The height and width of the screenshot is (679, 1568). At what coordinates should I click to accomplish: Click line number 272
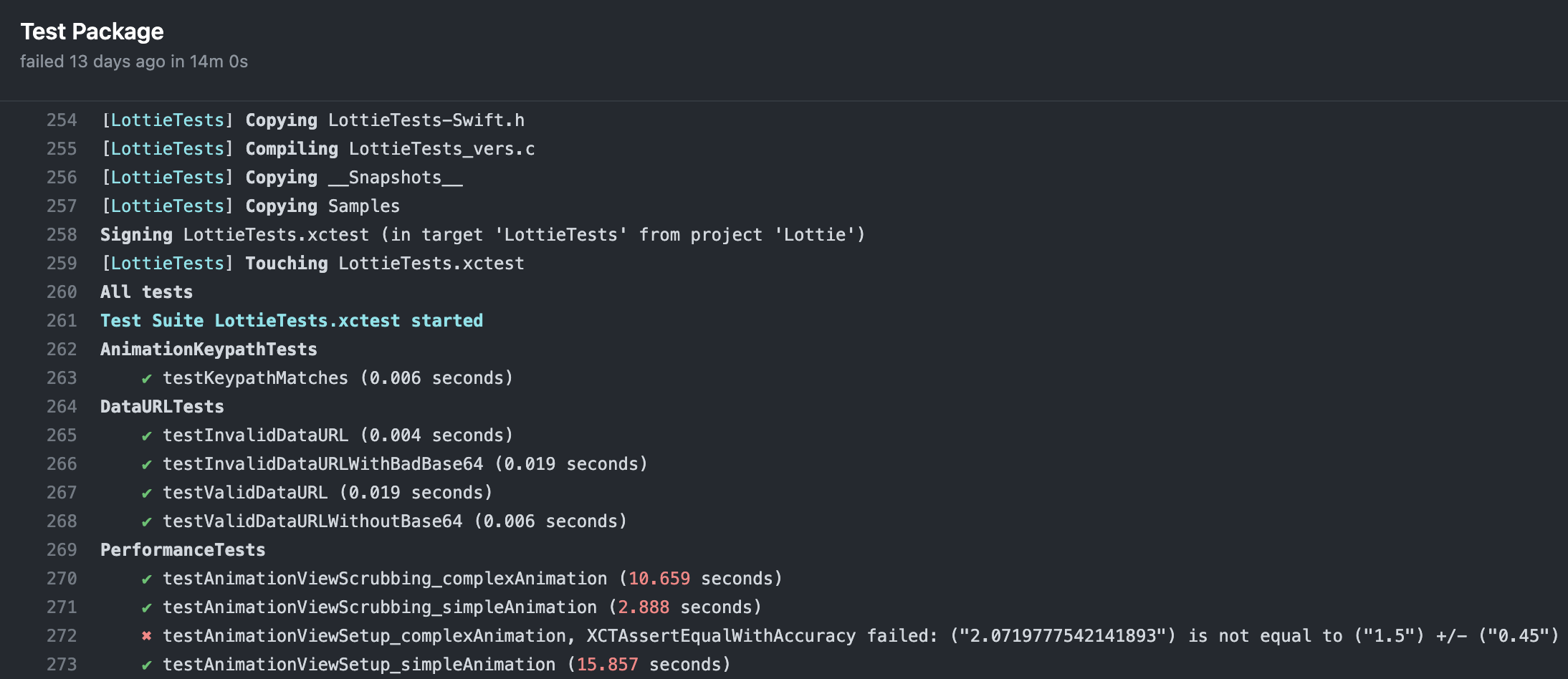tap(62, 636)
